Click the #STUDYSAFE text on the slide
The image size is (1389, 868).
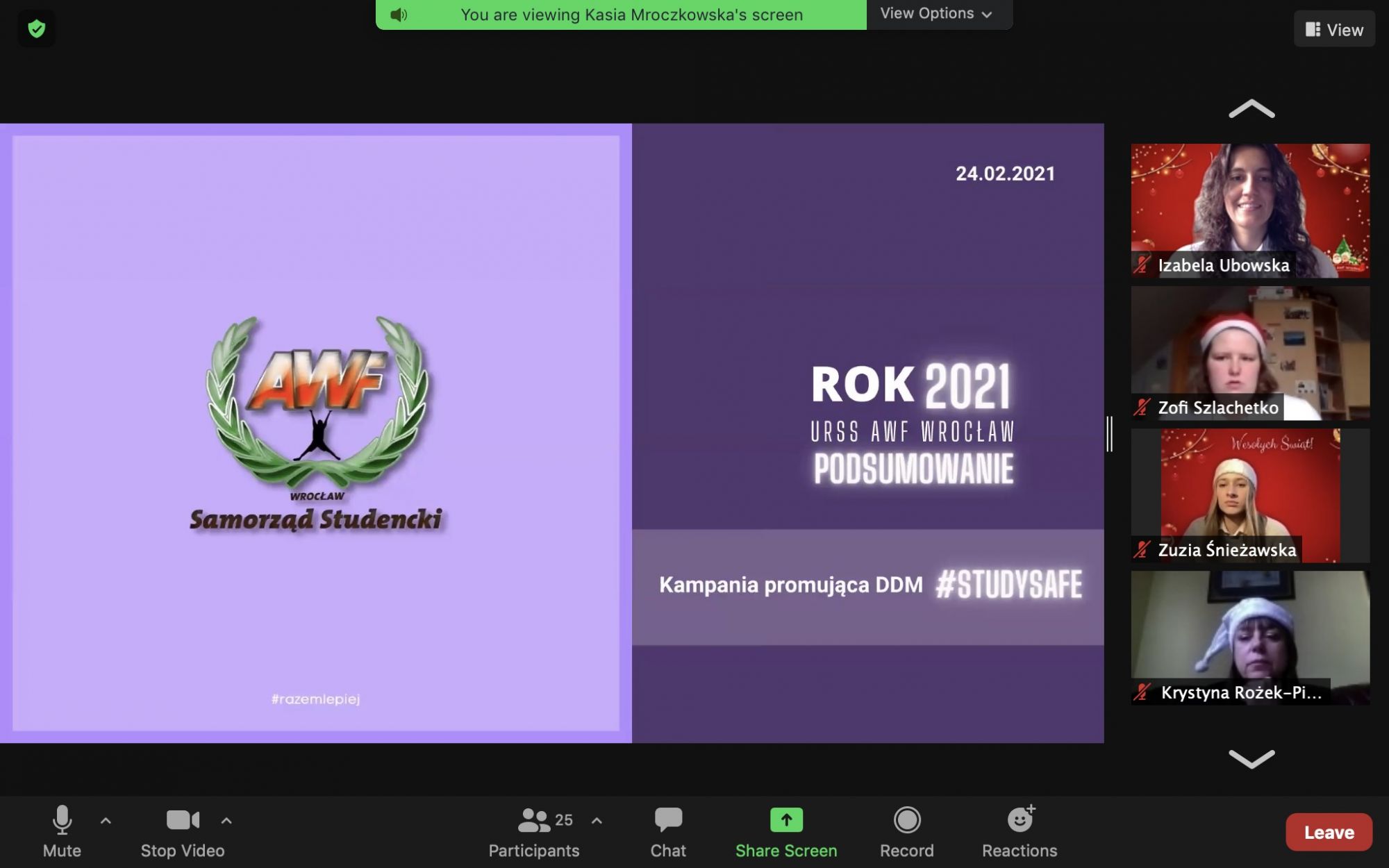click(x=1009, y=585)
